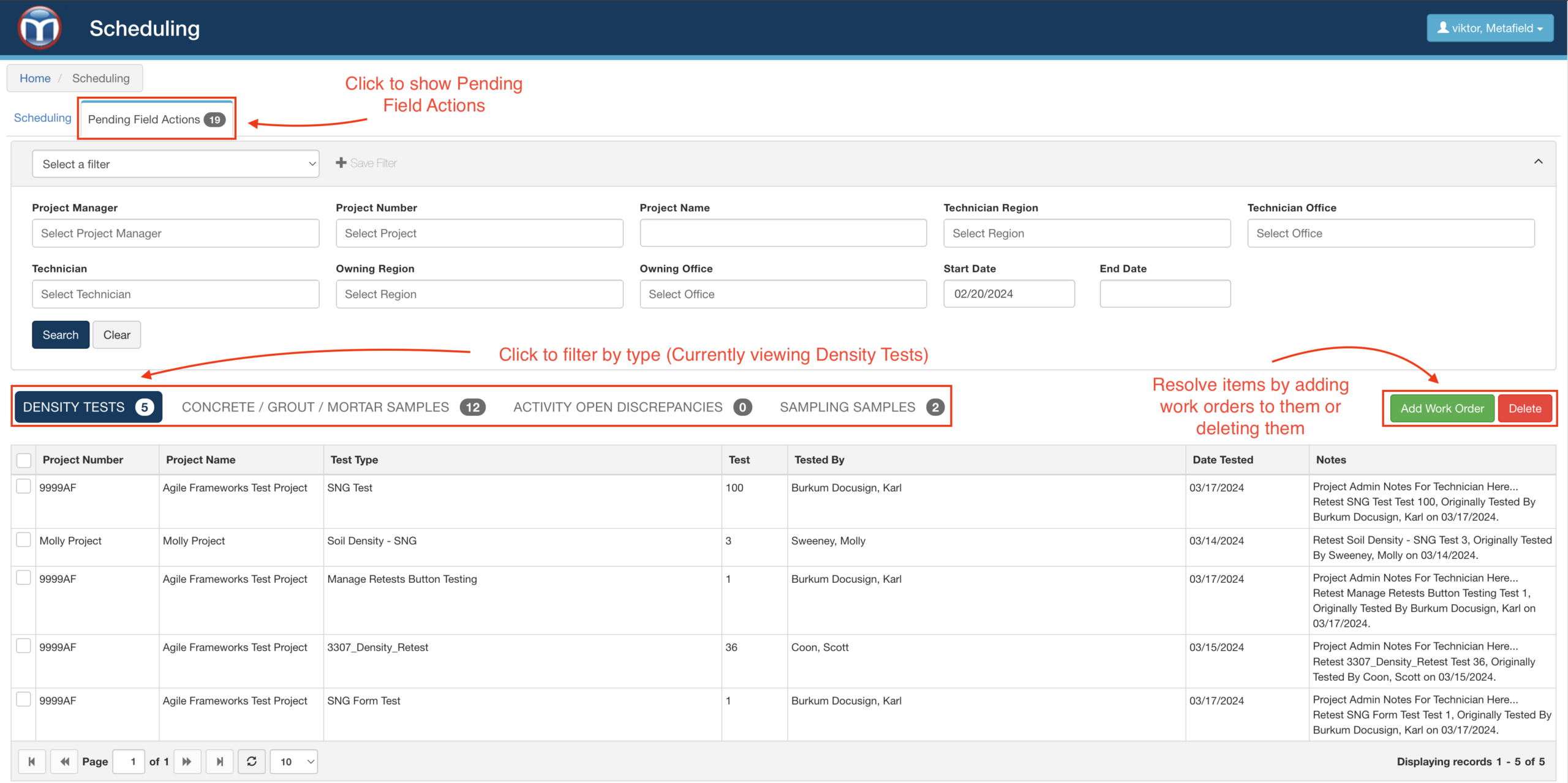The width and height of the screenshot is (1568, 783).
Task: Open the page size dropdown showing 10
Action: (x=295, y=762)
